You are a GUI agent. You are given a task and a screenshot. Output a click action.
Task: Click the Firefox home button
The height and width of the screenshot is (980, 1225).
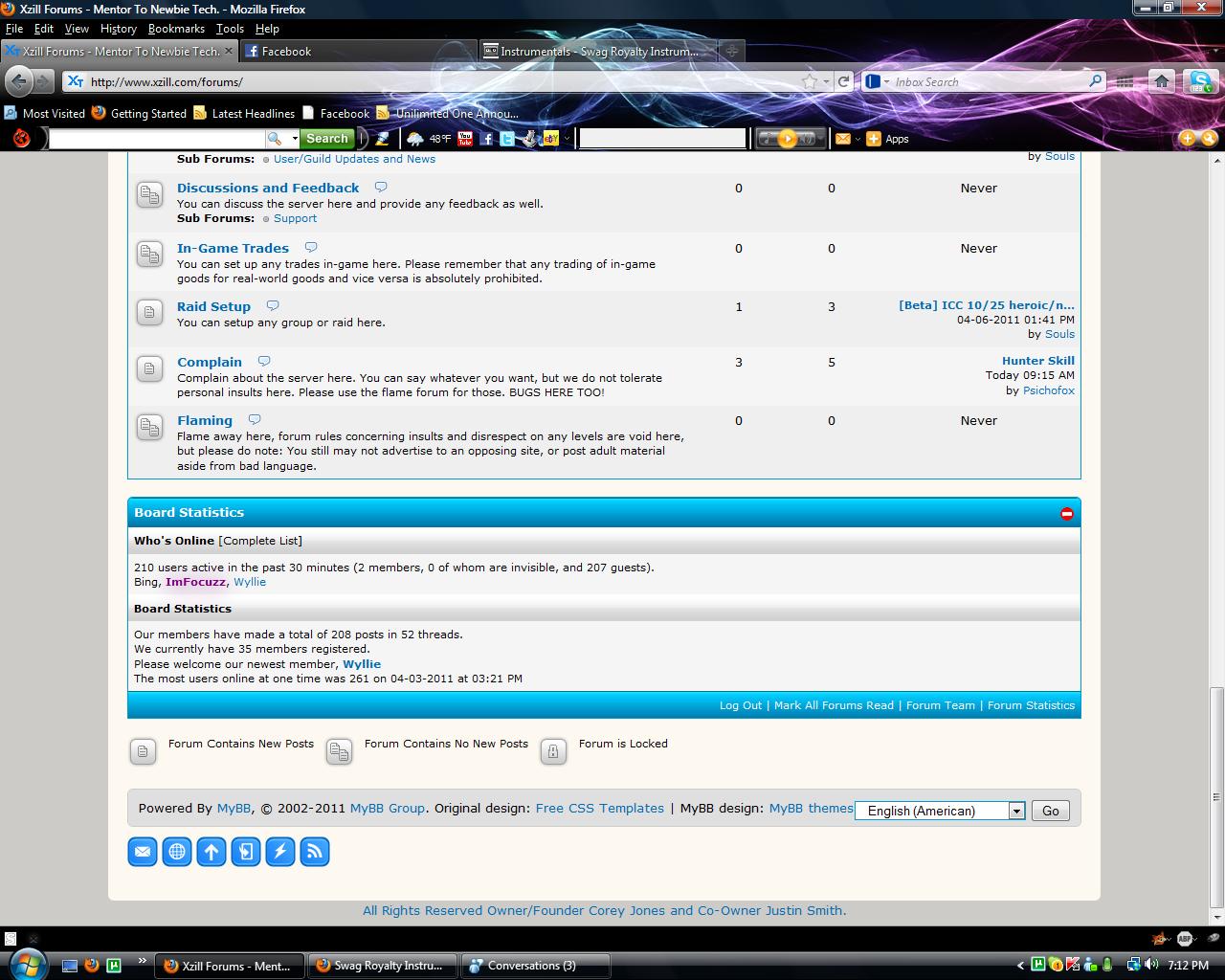pos(1161,81)
